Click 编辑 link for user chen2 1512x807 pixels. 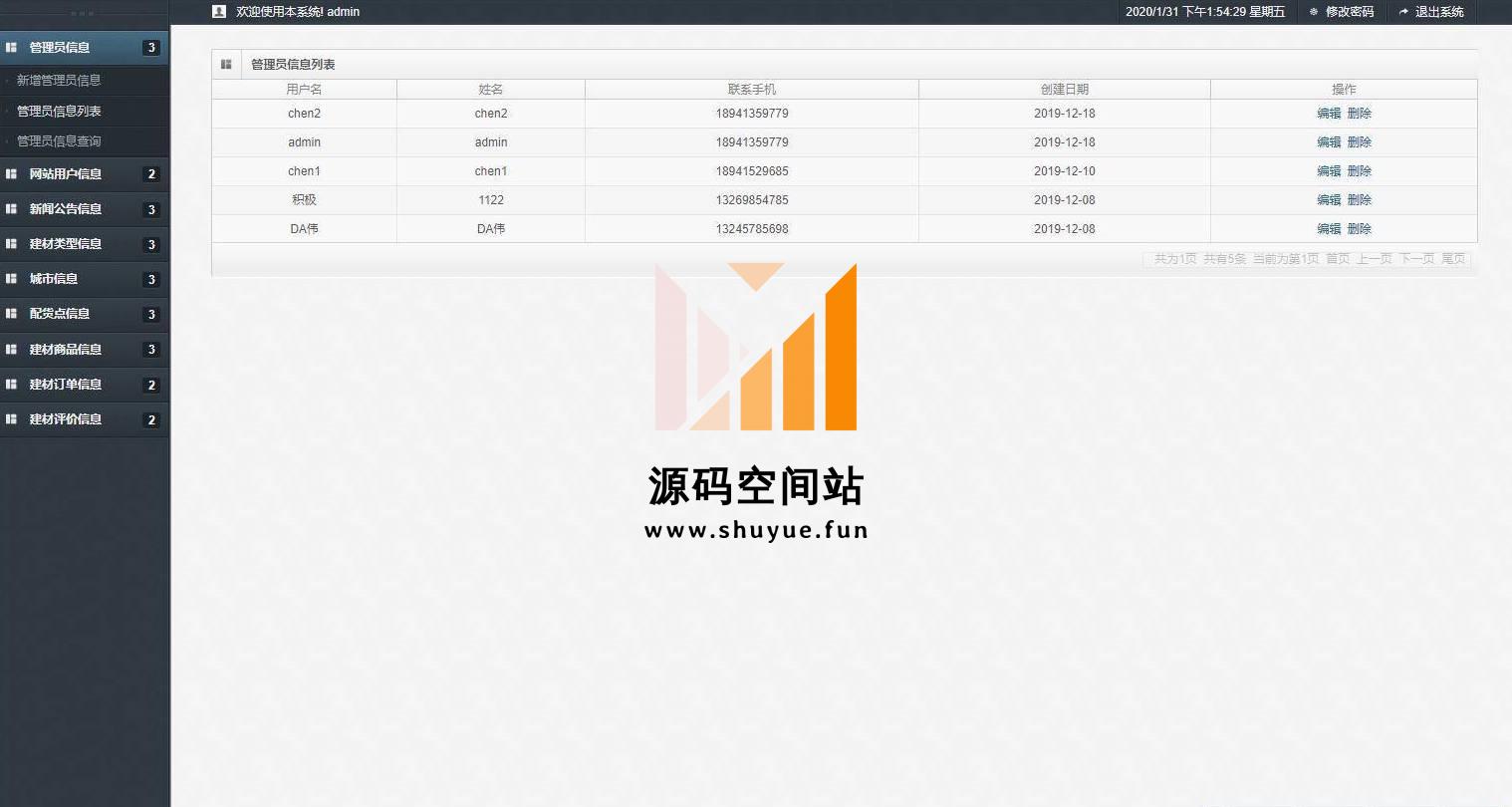1329,114
